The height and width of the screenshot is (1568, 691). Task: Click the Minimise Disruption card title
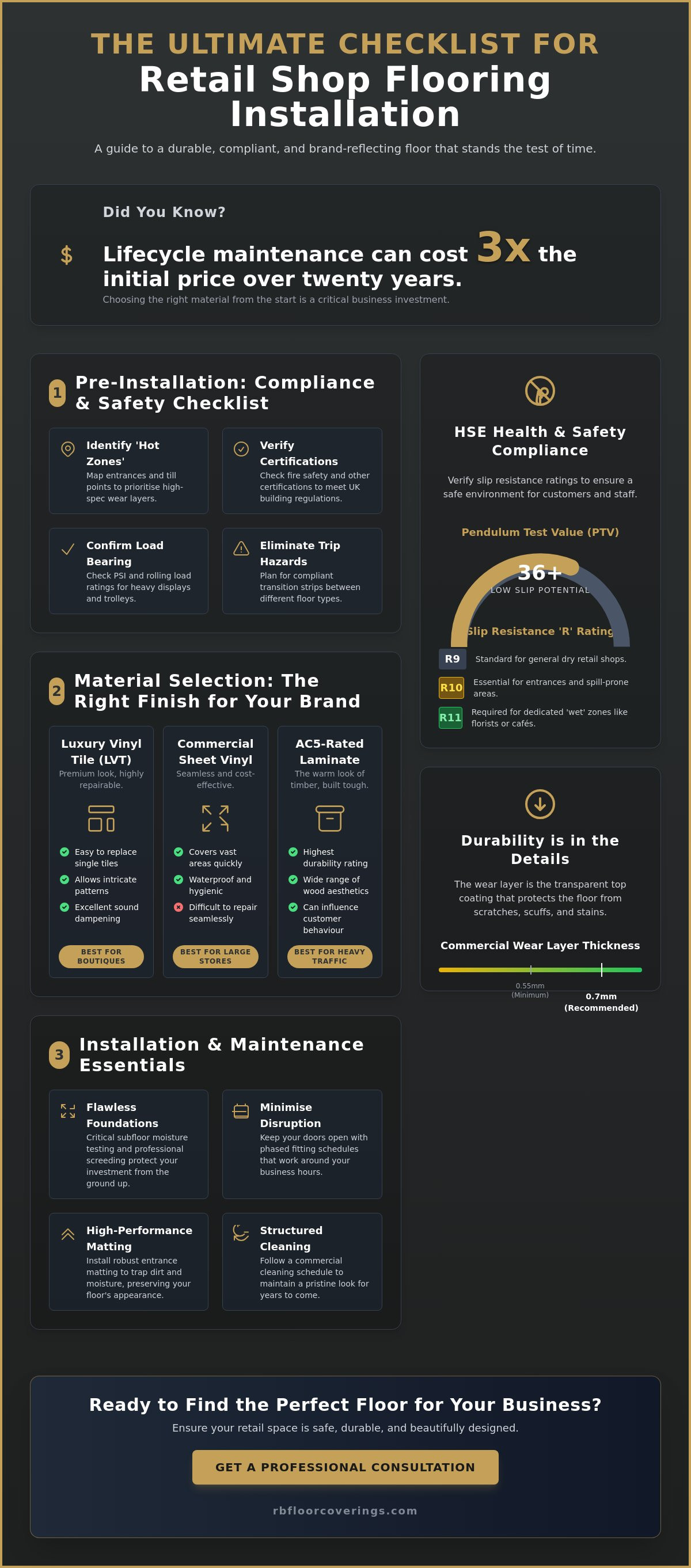pos(290,1114)
